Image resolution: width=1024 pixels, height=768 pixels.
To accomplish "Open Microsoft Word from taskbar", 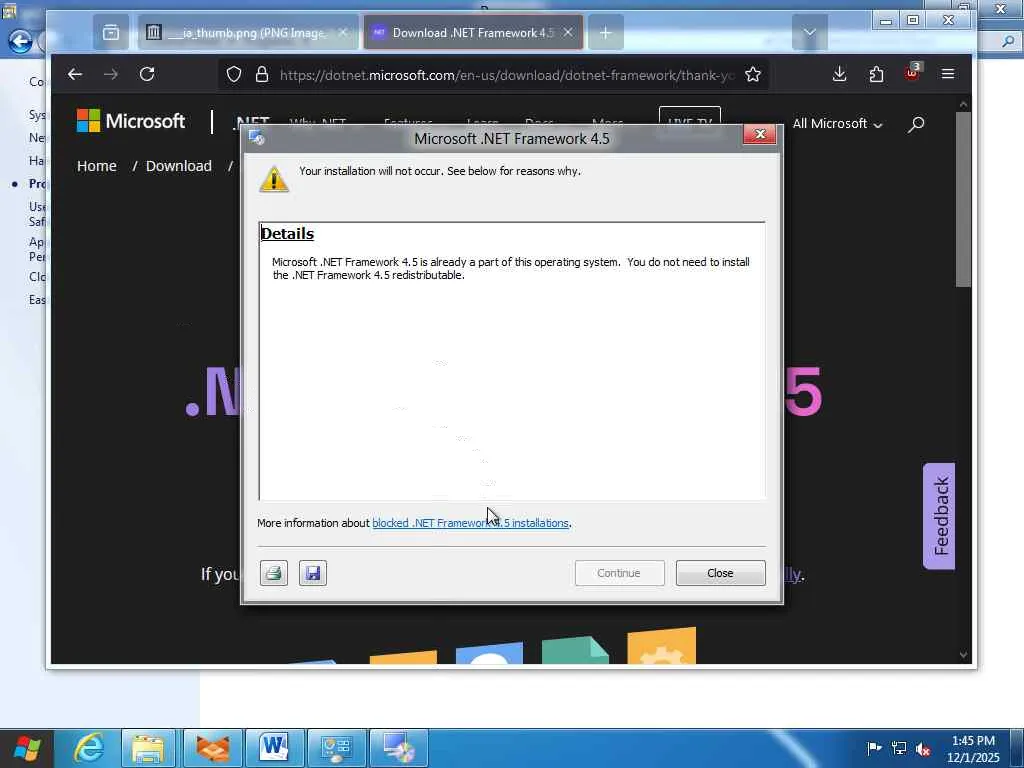I will [274, 748].
